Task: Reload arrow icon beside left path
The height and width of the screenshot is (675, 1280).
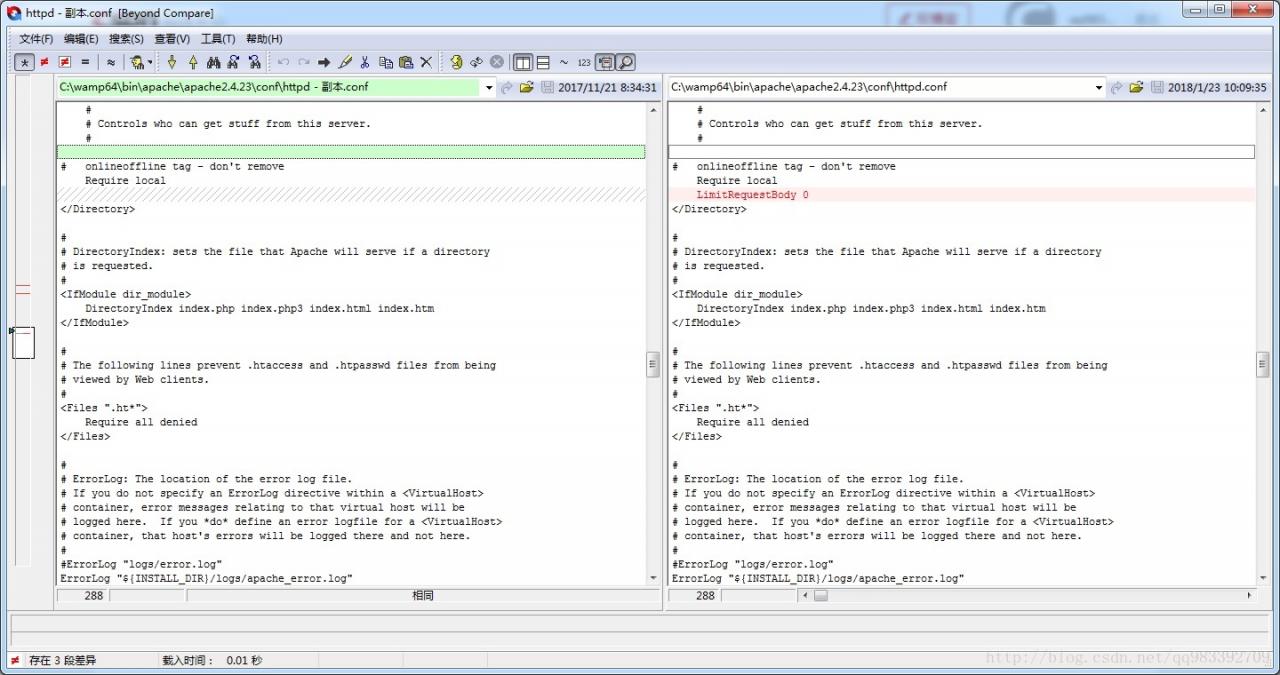Action: coord(507,87)
